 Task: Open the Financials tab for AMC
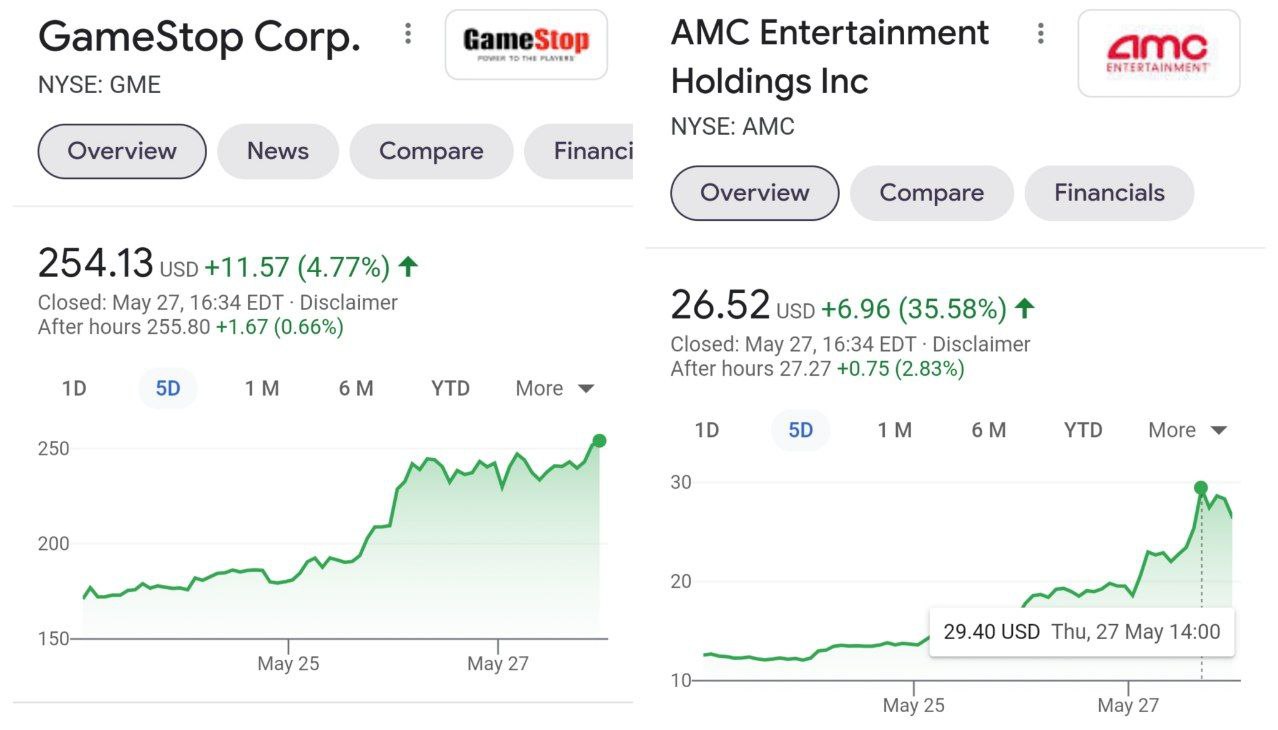pyautogui.click(x=1109, y=193)
